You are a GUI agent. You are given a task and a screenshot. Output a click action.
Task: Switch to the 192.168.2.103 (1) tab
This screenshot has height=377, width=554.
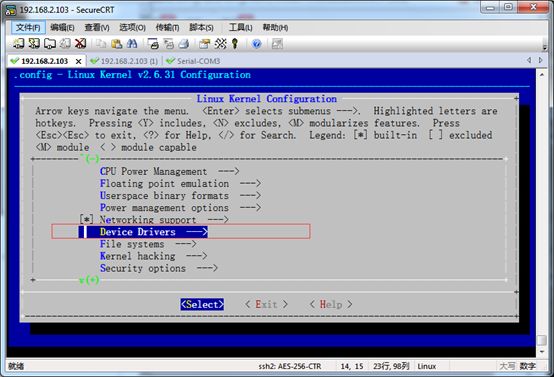coord(124,61)
